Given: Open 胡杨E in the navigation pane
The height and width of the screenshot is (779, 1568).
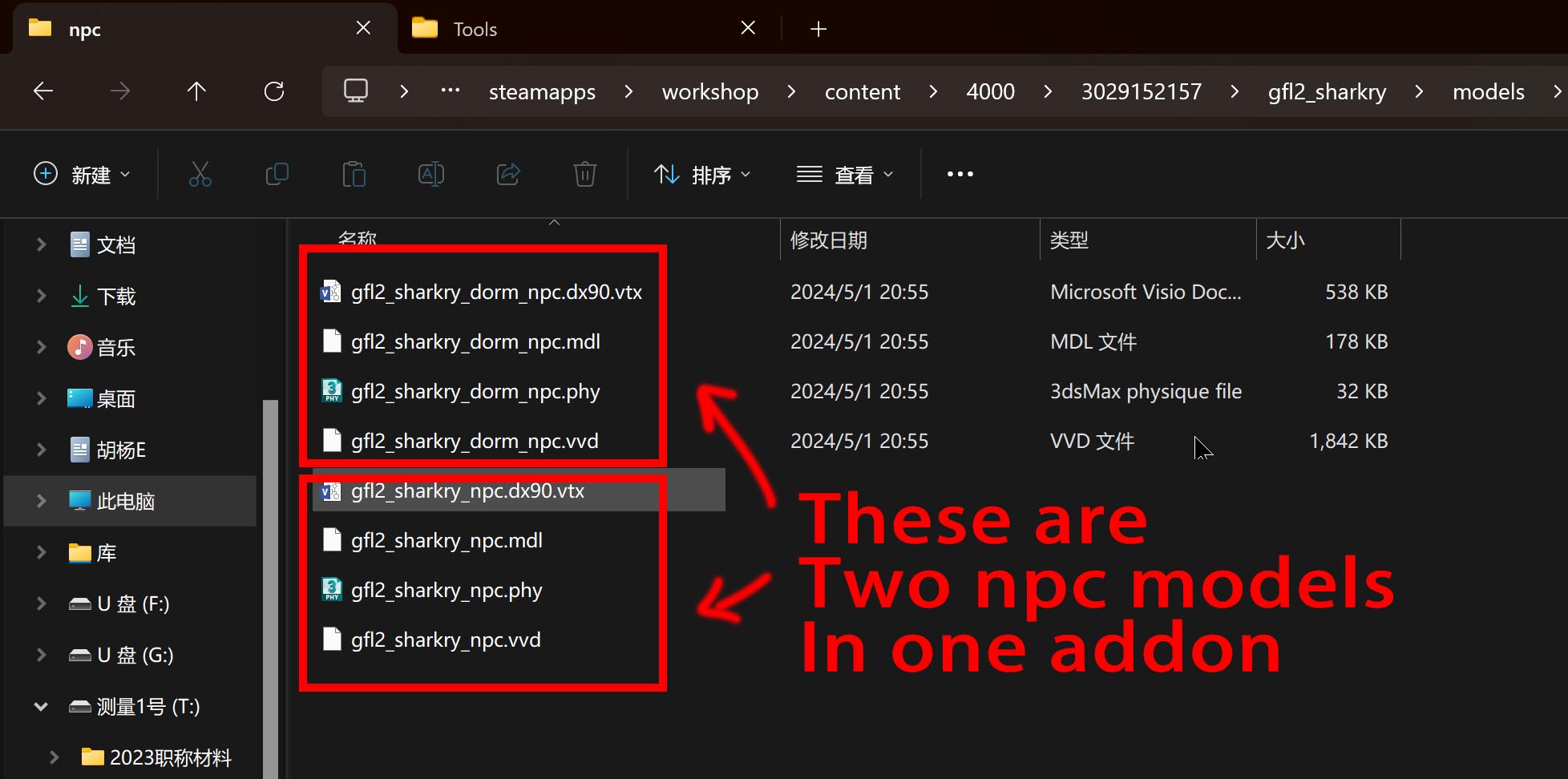Looking at the screenshot, I should click(x=121, y=450).
